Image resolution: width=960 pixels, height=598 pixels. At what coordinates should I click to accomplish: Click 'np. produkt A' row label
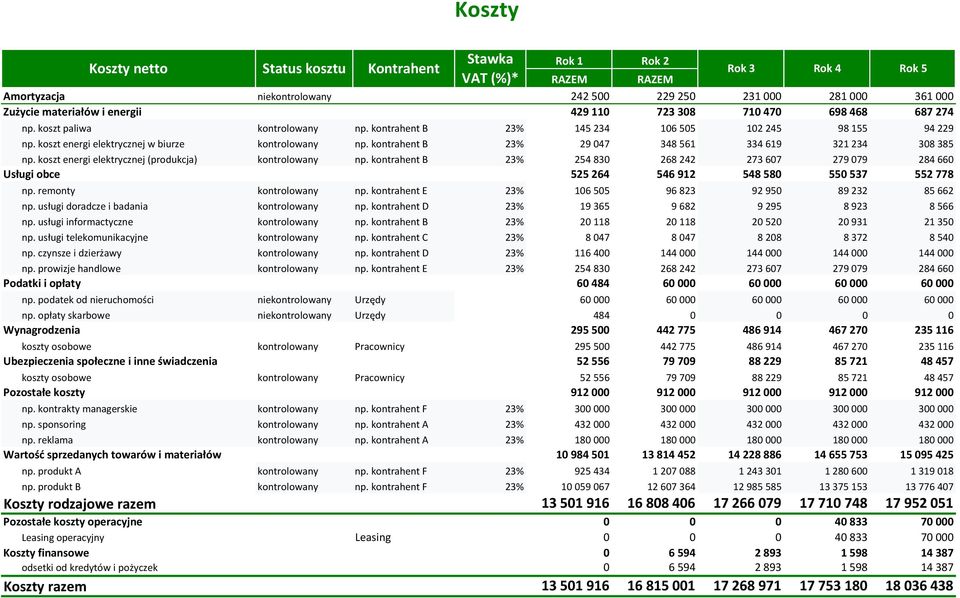point(51,471)
